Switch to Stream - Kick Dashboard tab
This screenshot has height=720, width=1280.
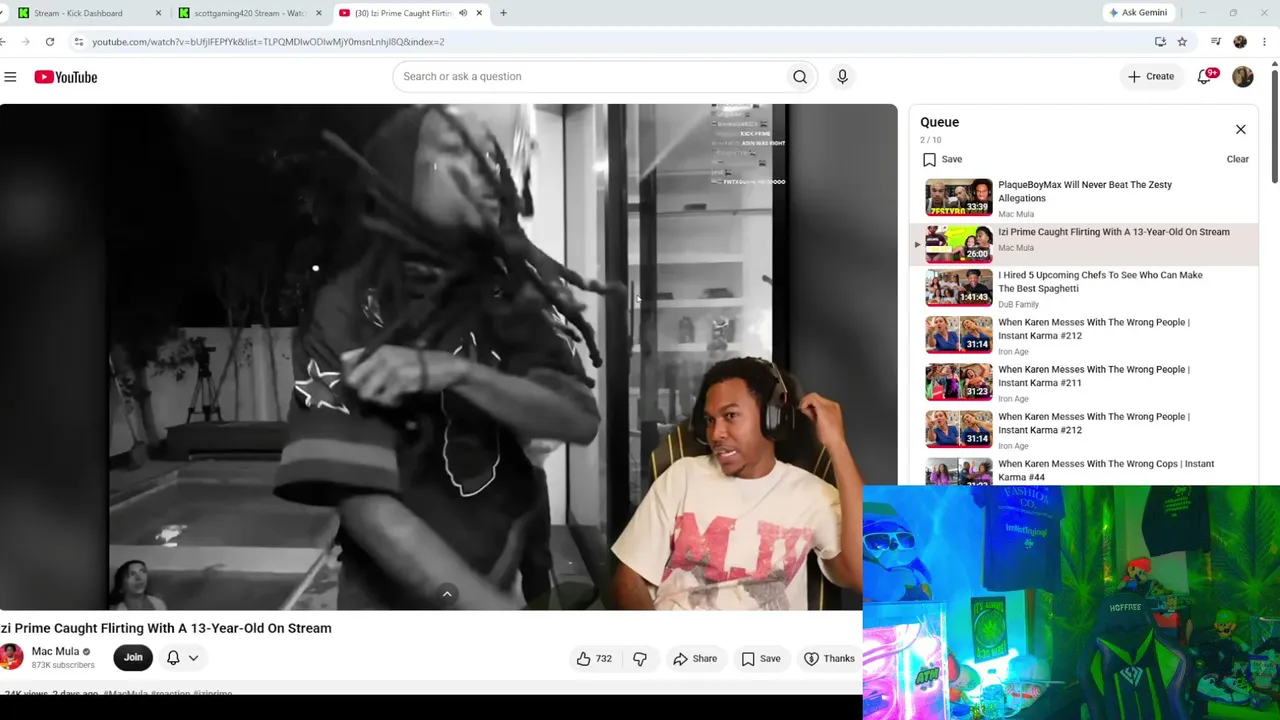90,13
